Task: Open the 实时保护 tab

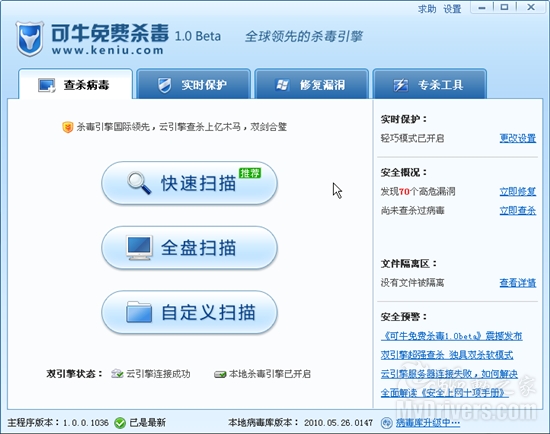Action: click(193, 84)
